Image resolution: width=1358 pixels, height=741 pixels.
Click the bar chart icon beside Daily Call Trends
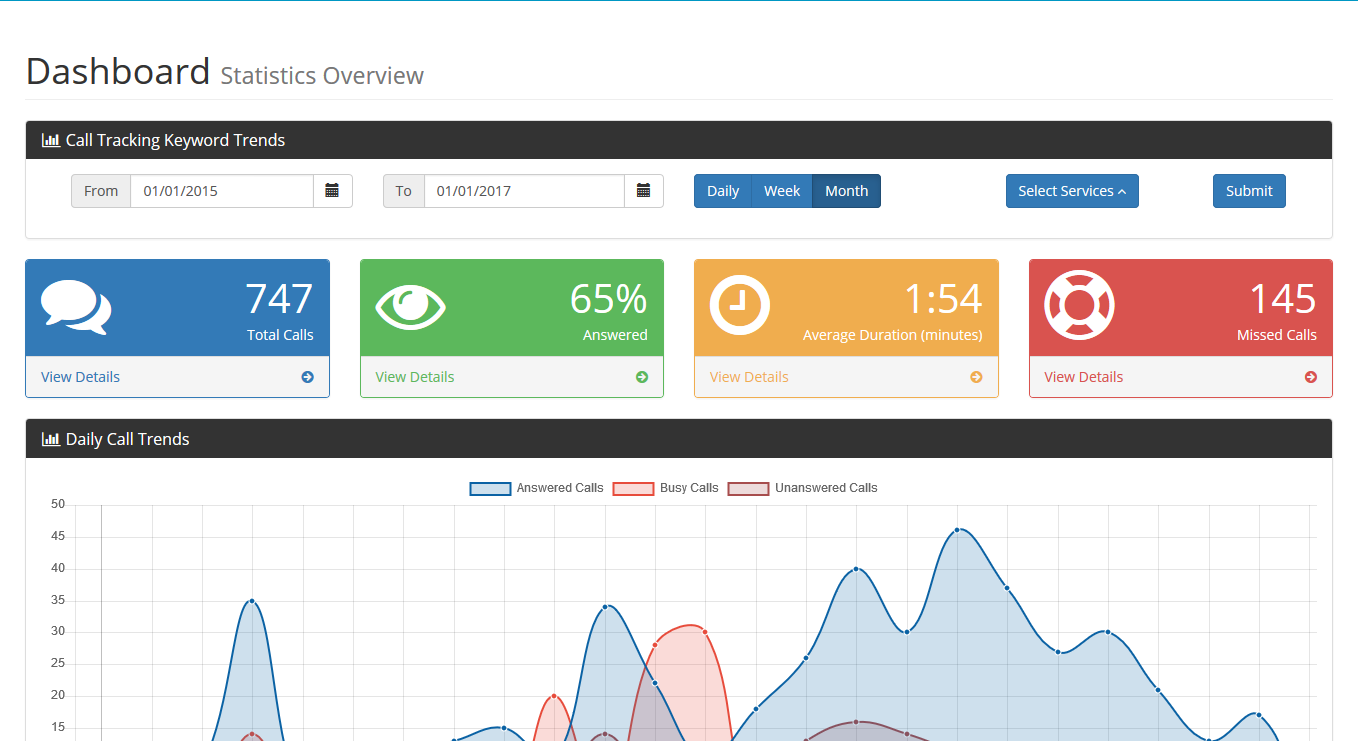coord(51,439)
